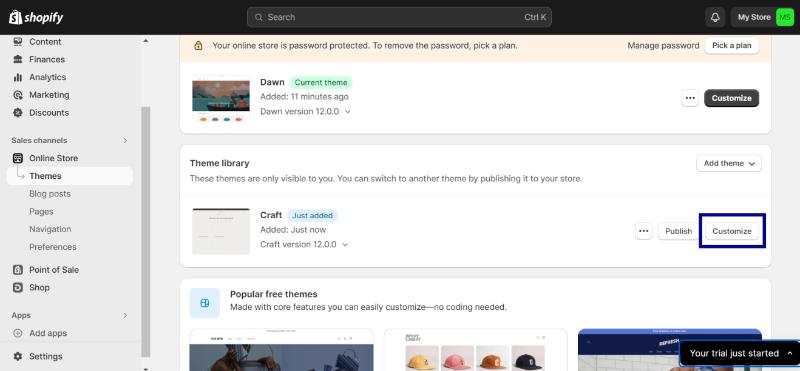Expand the Apps section chevron
The height and width of the screenshot is (371, 800).
(x=124, y=315)
